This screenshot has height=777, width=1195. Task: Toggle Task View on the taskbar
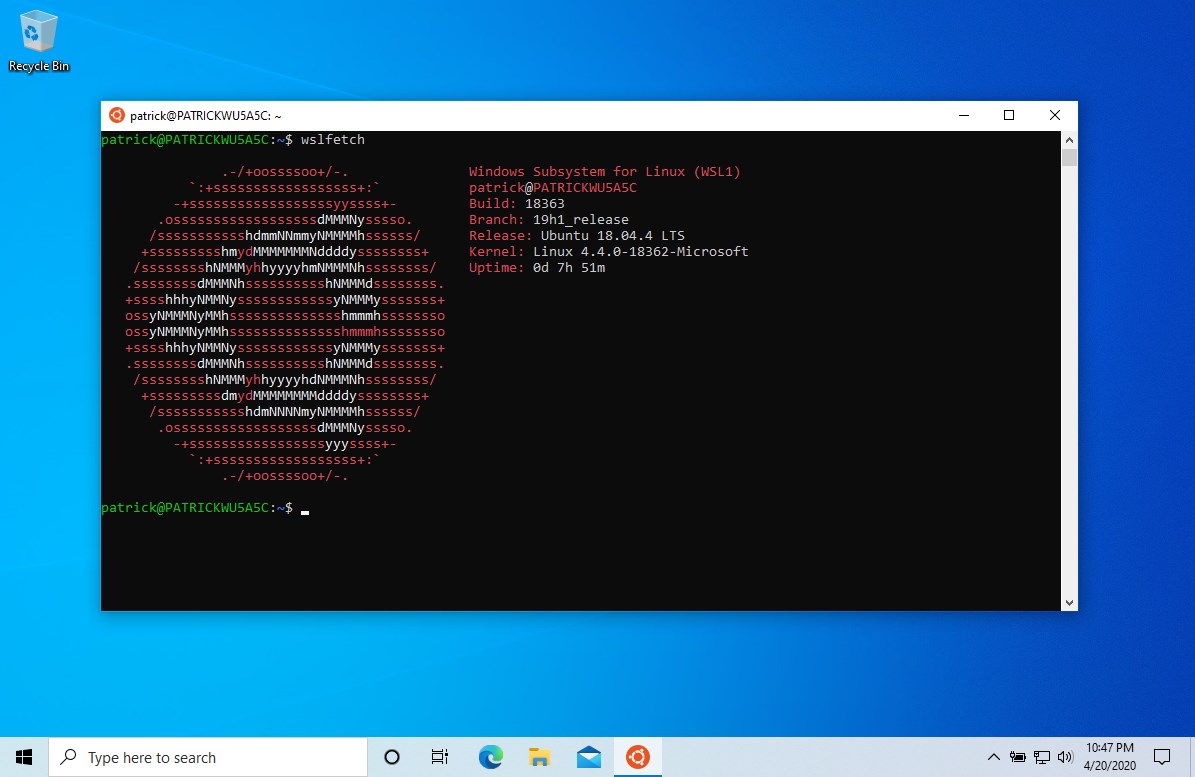point(440,757)
